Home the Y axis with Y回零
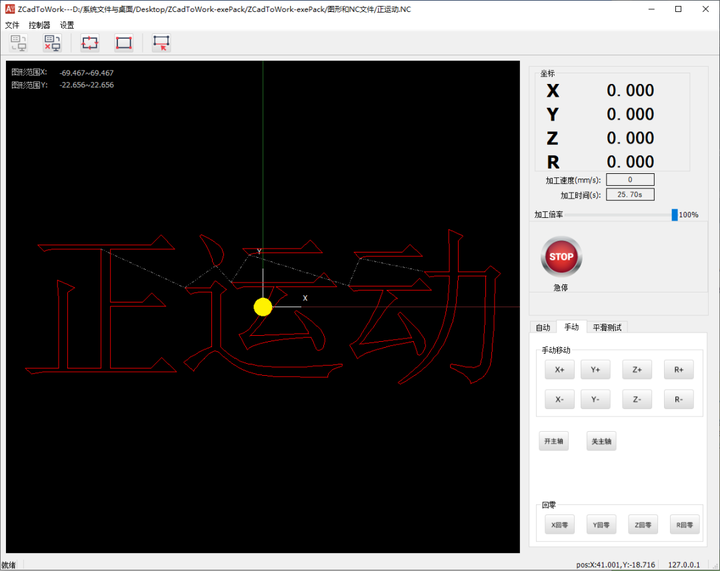The width and height of the screenshot is (720, 571). (601, 525)
